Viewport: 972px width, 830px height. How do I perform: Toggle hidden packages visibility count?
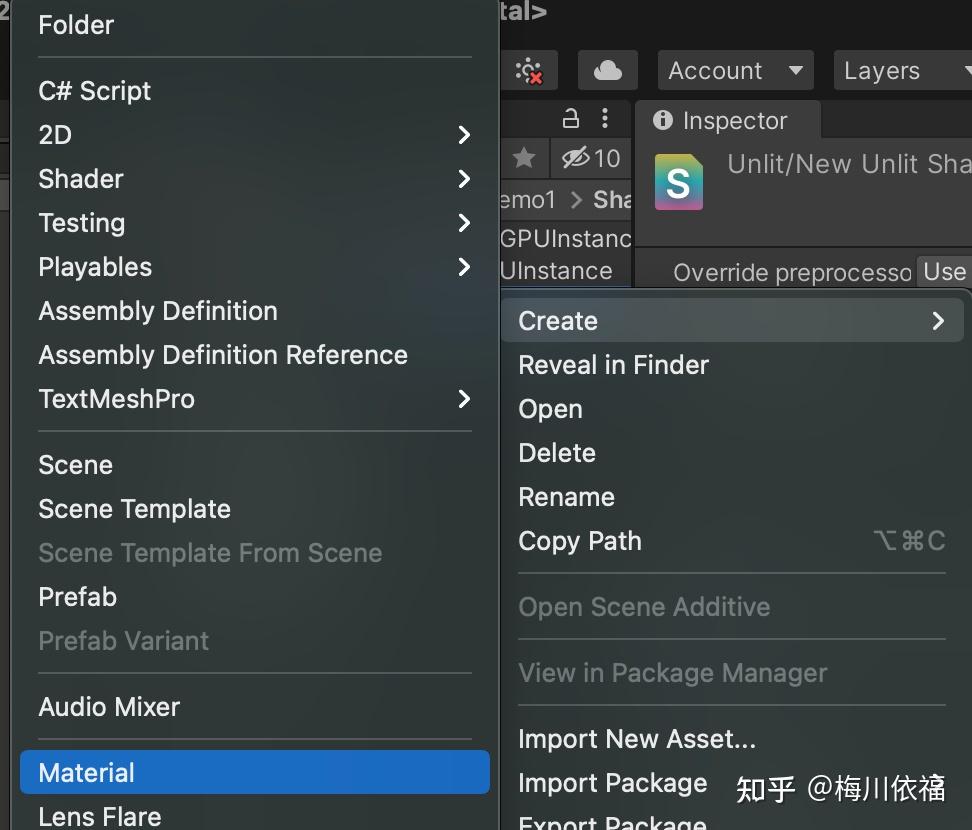click(x=590, y=158)
